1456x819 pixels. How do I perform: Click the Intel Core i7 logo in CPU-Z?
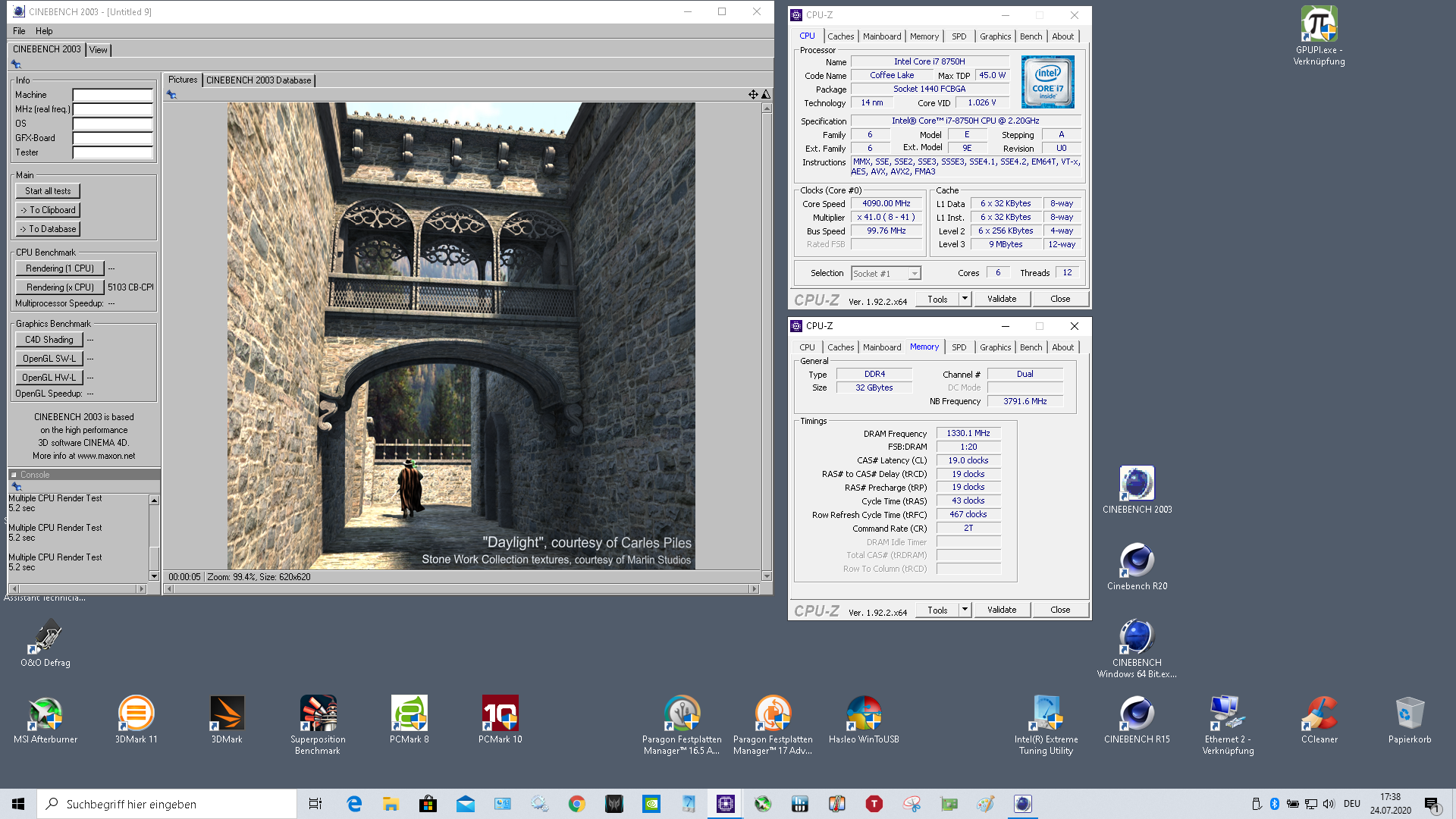tap(1047, 82)
